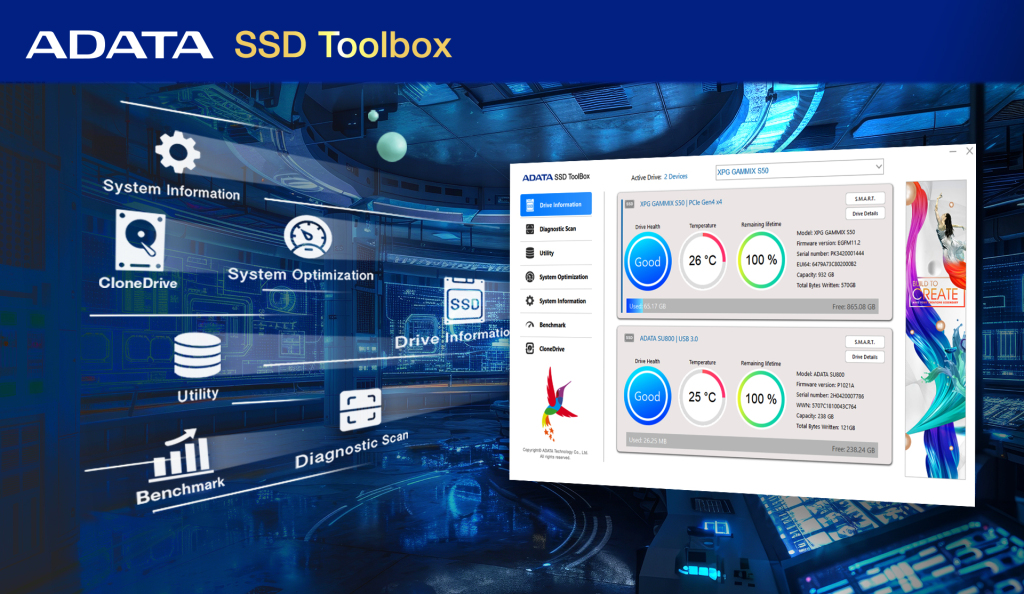The width and height of the screenshot is (1024, 594).
Task: Click the white ADATA logo in the header
Action: click(x=120, y=45)
